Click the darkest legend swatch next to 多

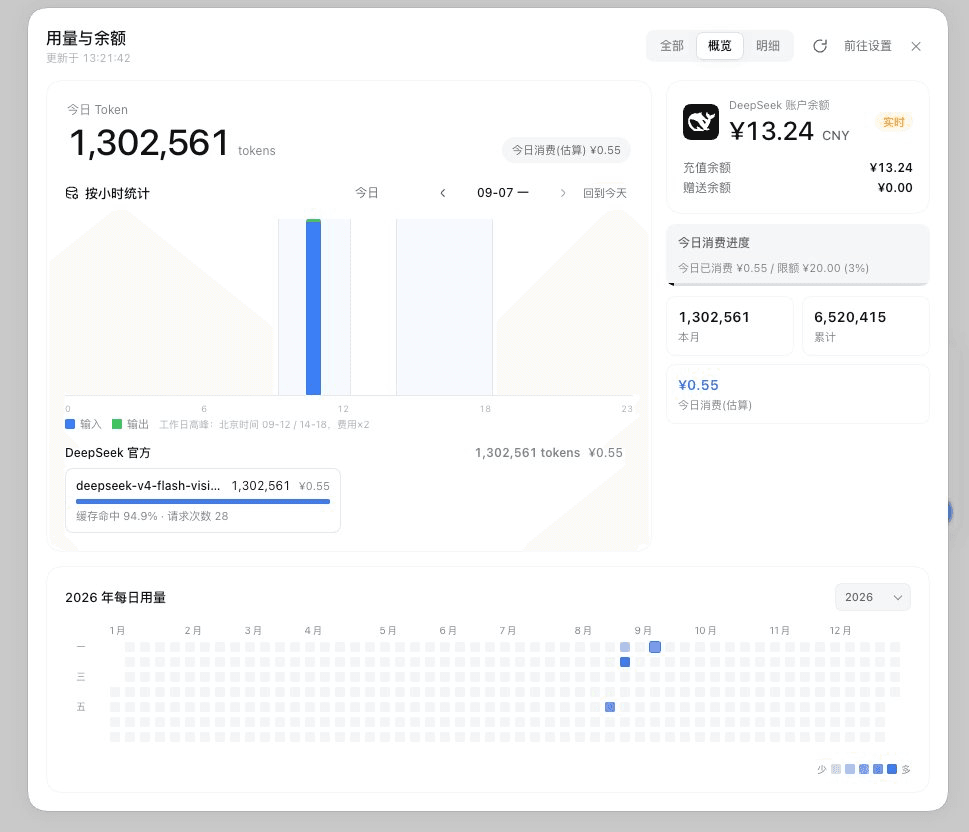coord(892,769)
